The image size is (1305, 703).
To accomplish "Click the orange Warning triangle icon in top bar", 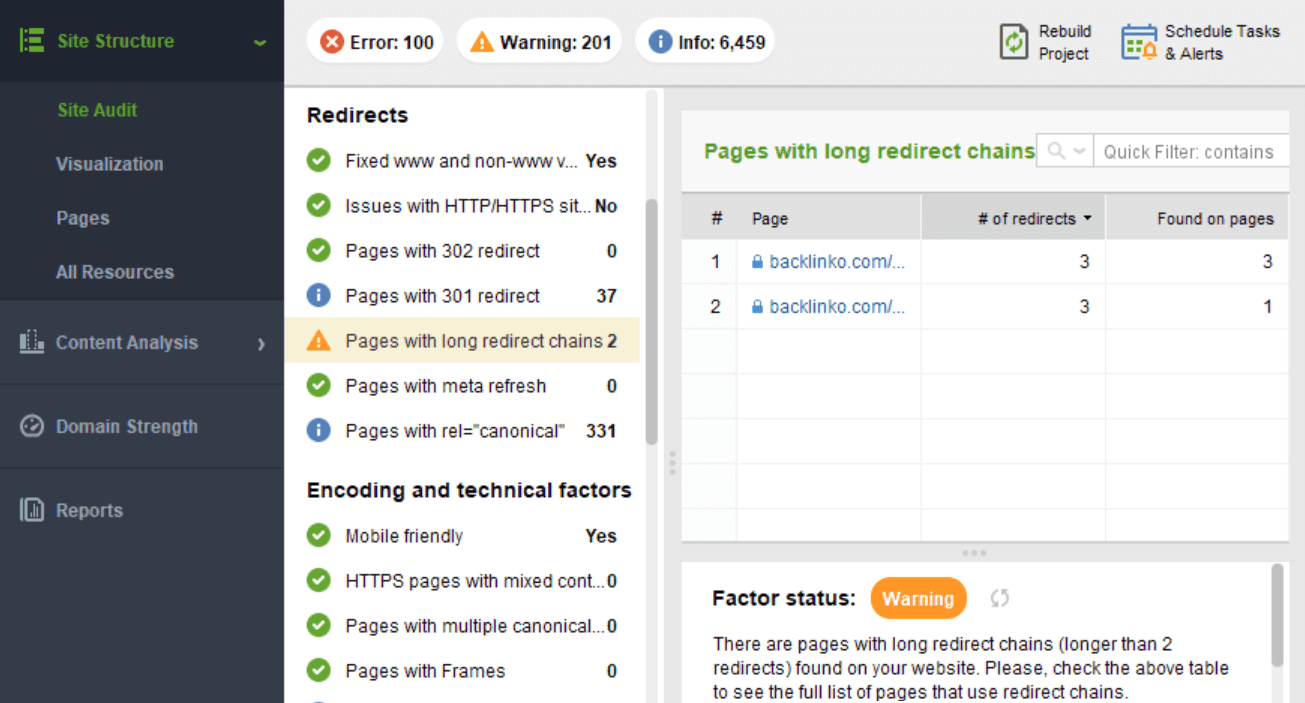I will click(x=482, y=42).
